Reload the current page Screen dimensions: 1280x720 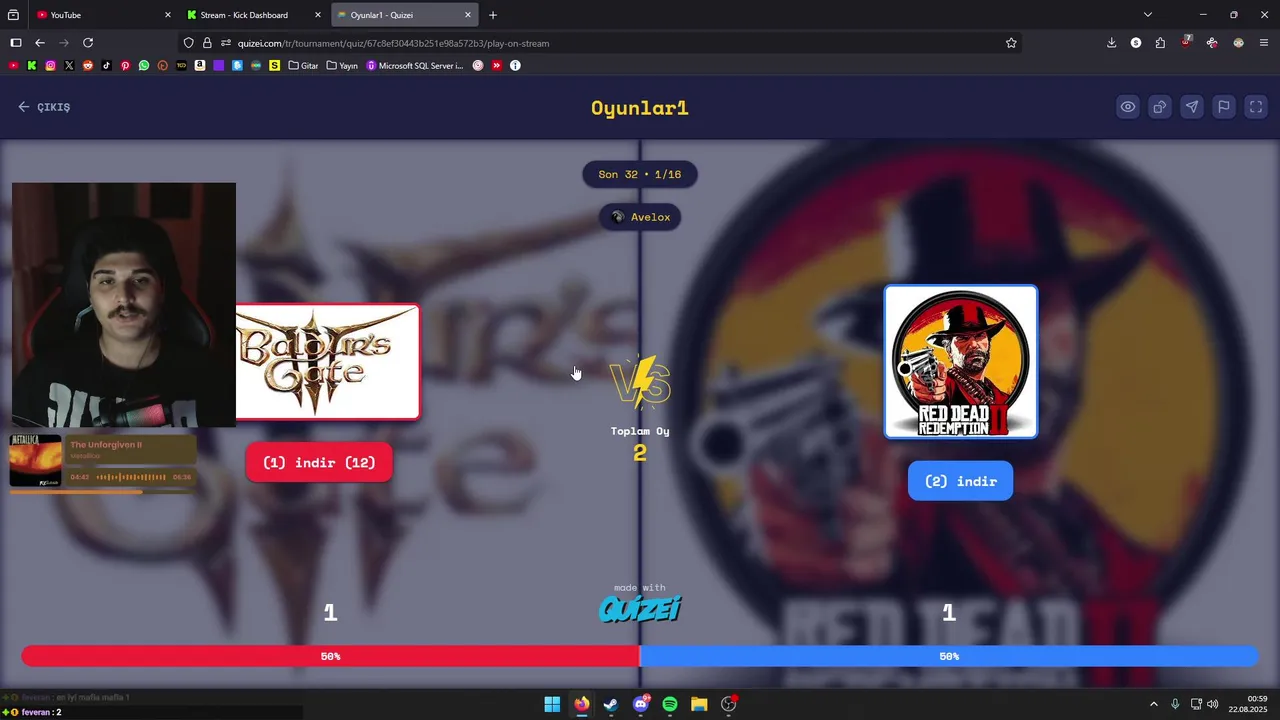[88, 43]
